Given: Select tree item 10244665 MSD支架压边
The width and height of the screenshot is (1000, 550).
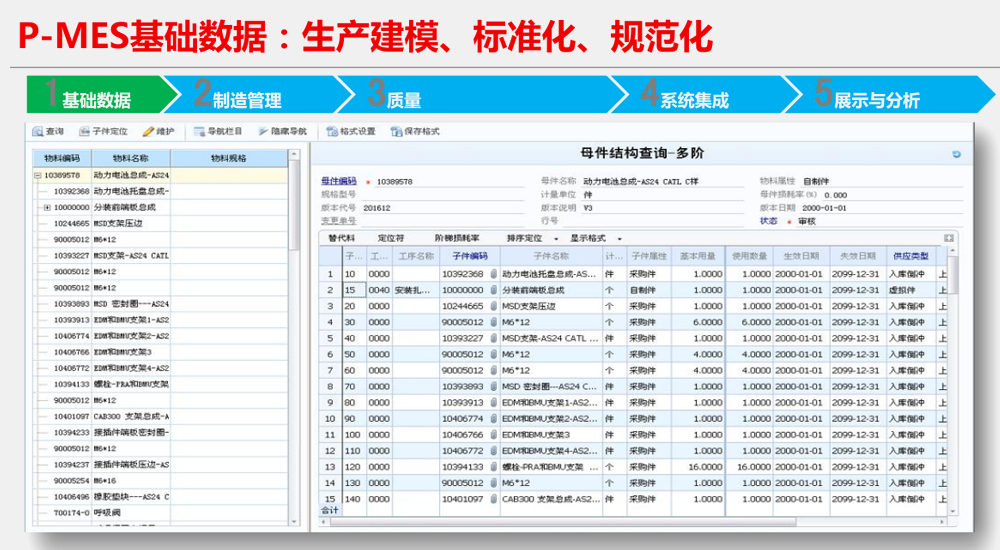Looking at the screenshot, I should [x=100, y=223].
